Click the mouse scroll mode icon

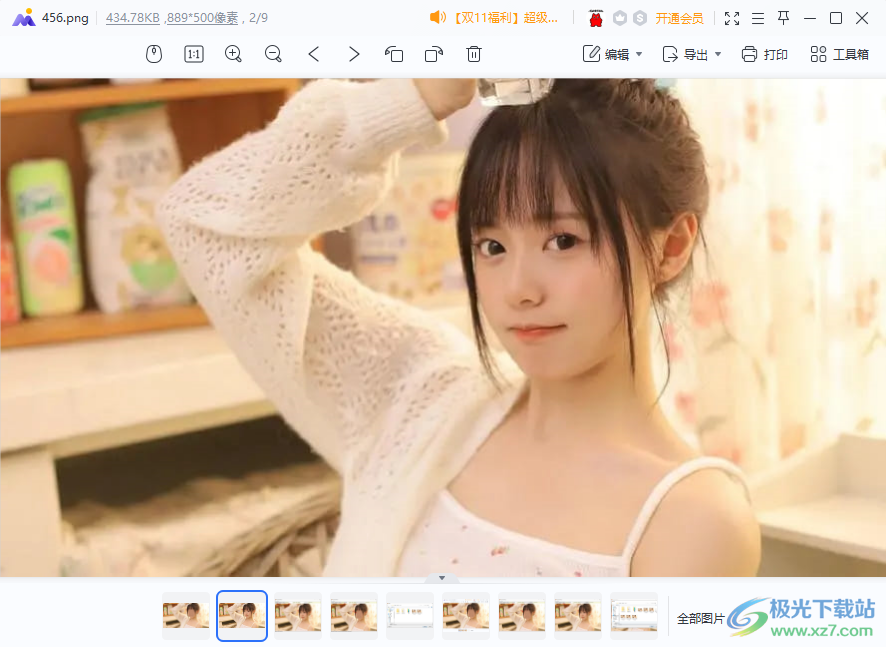click(154, 54)
